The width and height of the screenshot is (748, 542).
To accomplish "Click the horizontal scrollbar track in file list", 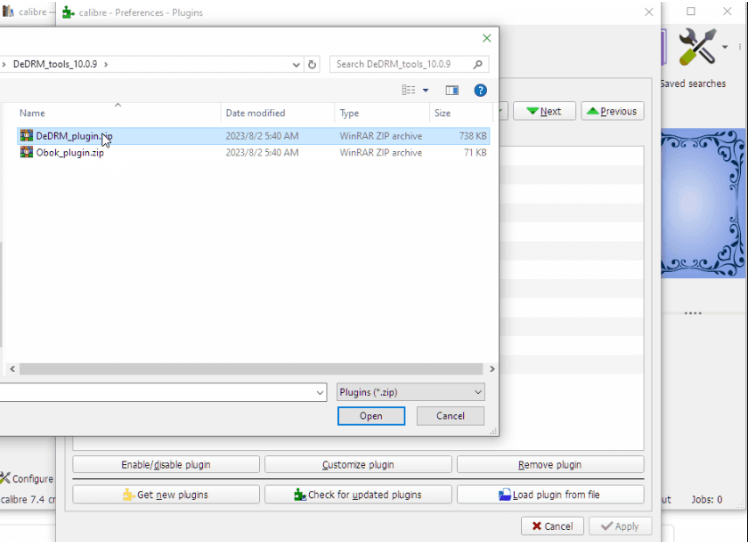I will 251,369.
